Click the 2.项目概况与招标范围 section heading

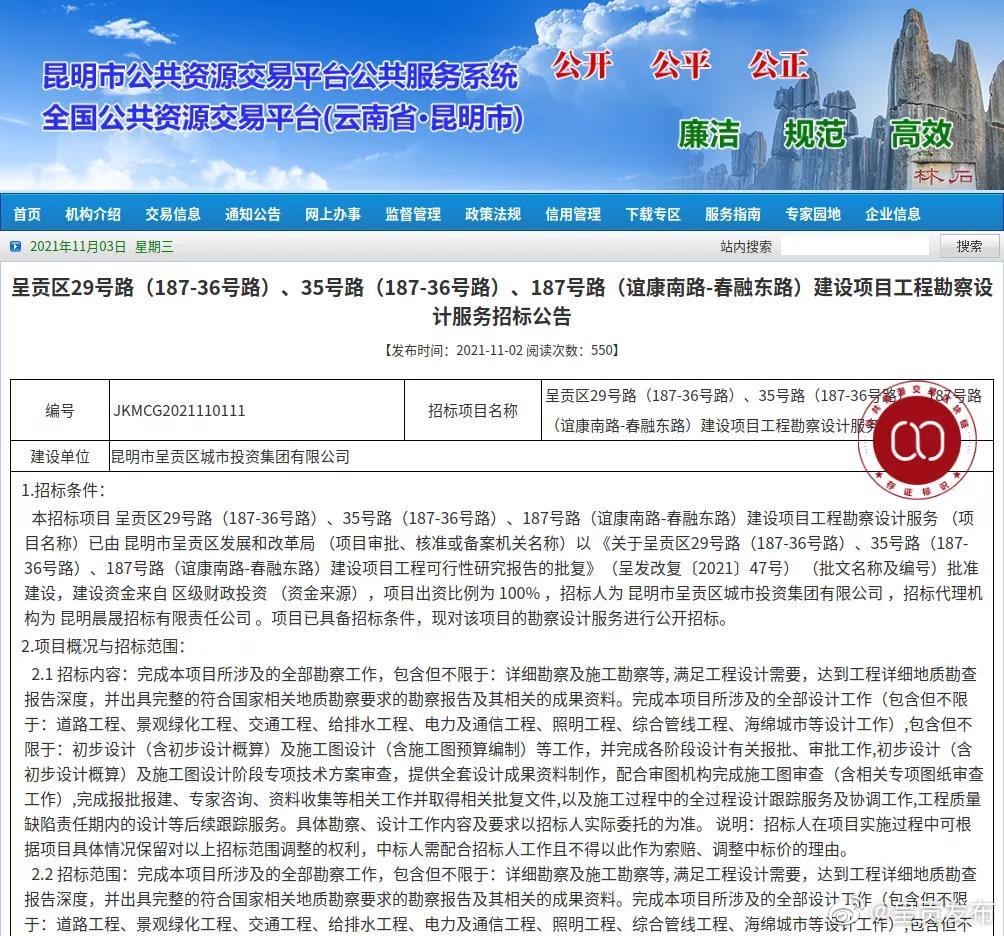pyautogui.click(x=103, y=647)
